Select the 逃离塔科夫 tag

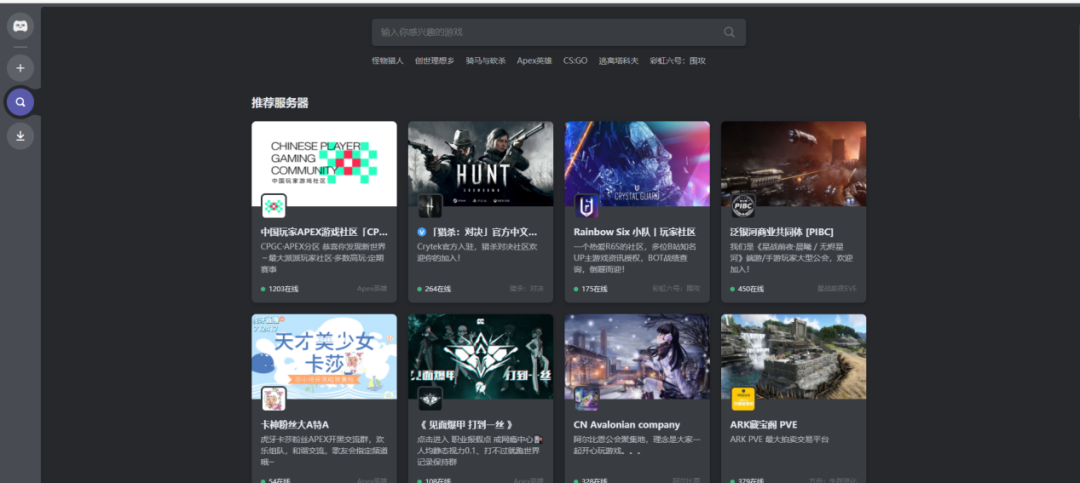[x=619, y=61]
